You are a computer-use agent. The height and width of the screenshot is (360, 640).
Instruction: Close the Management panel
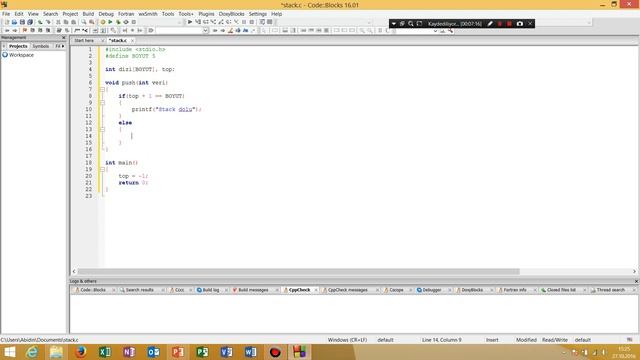[63, 38]
